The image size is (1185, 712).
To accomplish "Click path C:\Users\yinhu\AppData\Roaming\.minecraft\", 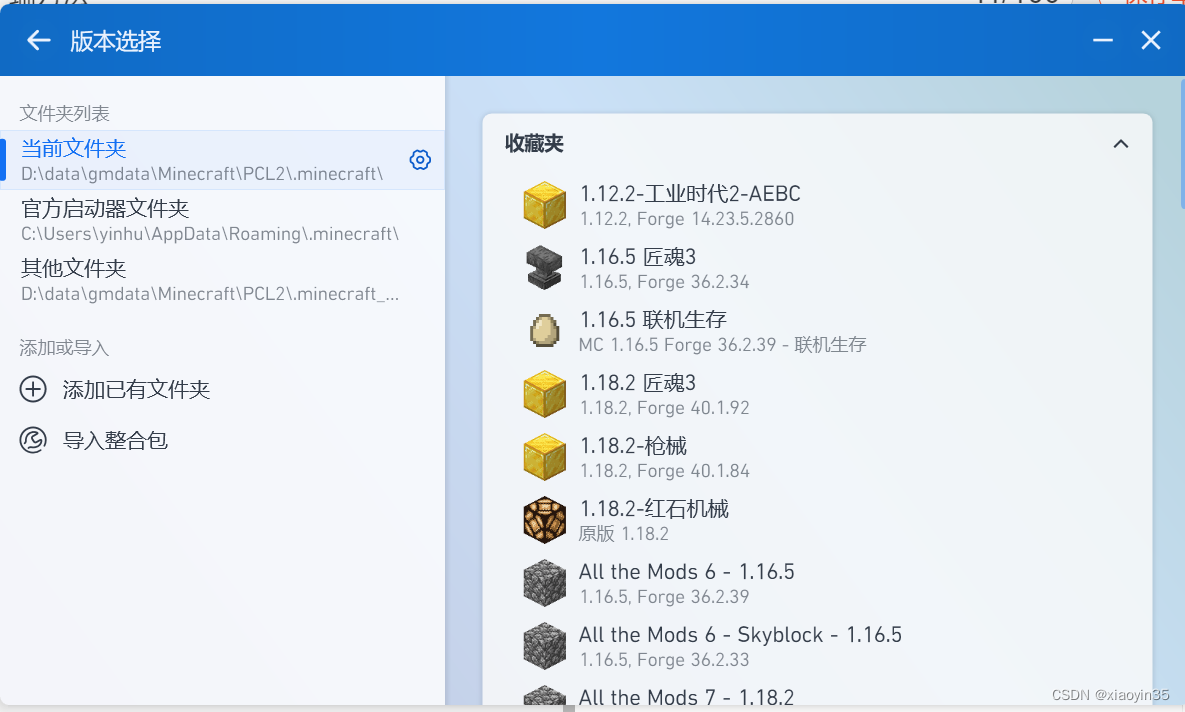I will coord(210,234).
